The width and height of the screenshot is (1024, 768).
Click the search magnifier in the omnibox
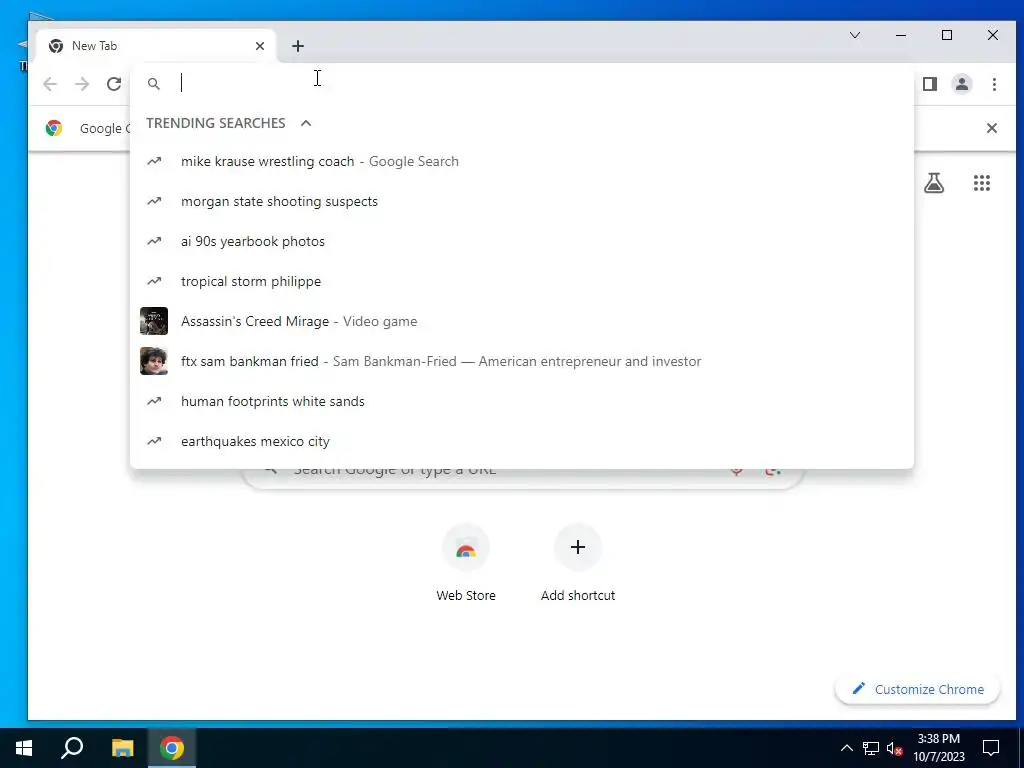tap(153, 84)
